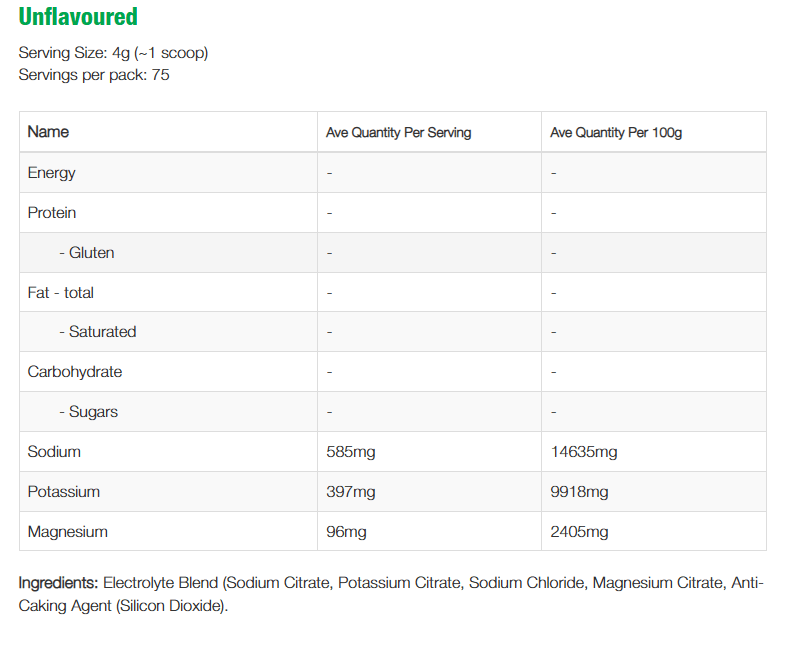
Task: Select the 9918mg potassium value
Action: pyautogui.click(x=579, y=492)
